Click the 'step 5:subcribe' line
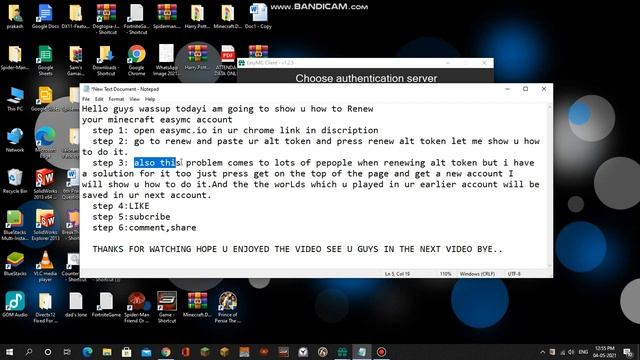 131,217
